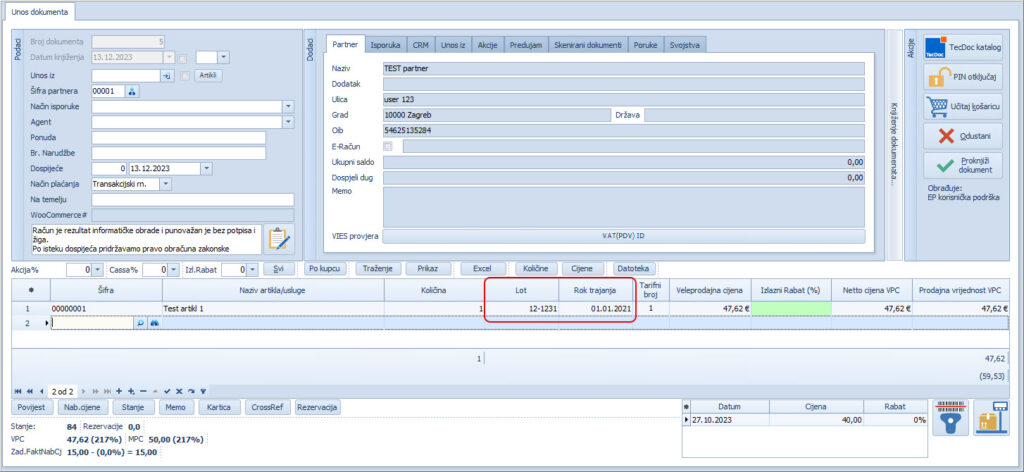Switch to the Isporuka tab
The height and width of the screenshot is (472, 1024).
click(x=386, y=45)
